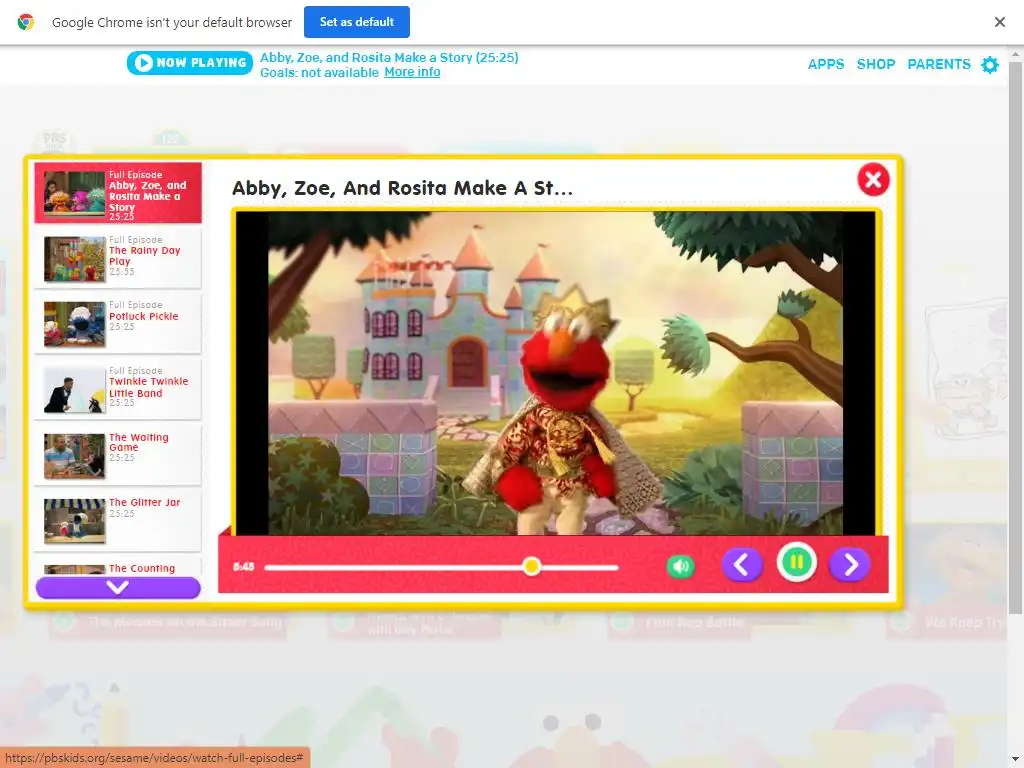Play The Waiting Game video
The width and height of the screenshot is (1024, 768).
[118, 455]
